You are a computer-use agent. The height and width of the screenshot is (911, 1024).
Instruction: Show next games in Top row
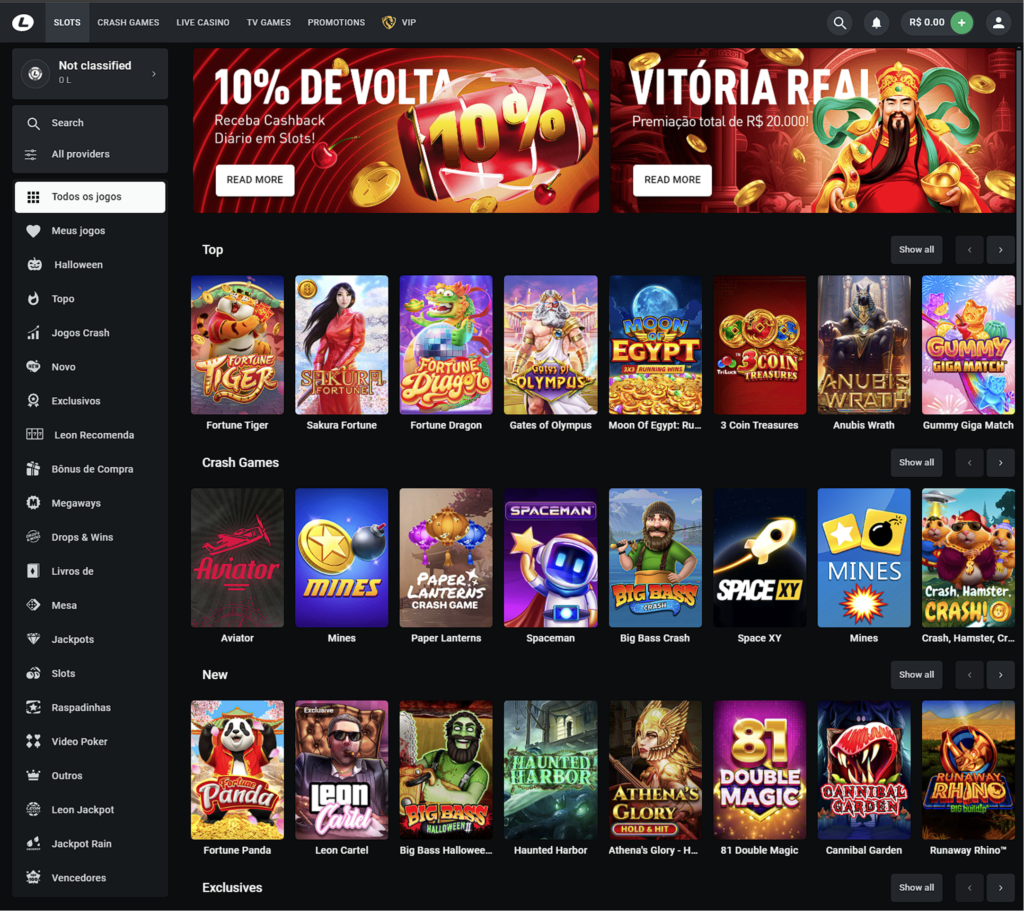point(1000,249)
